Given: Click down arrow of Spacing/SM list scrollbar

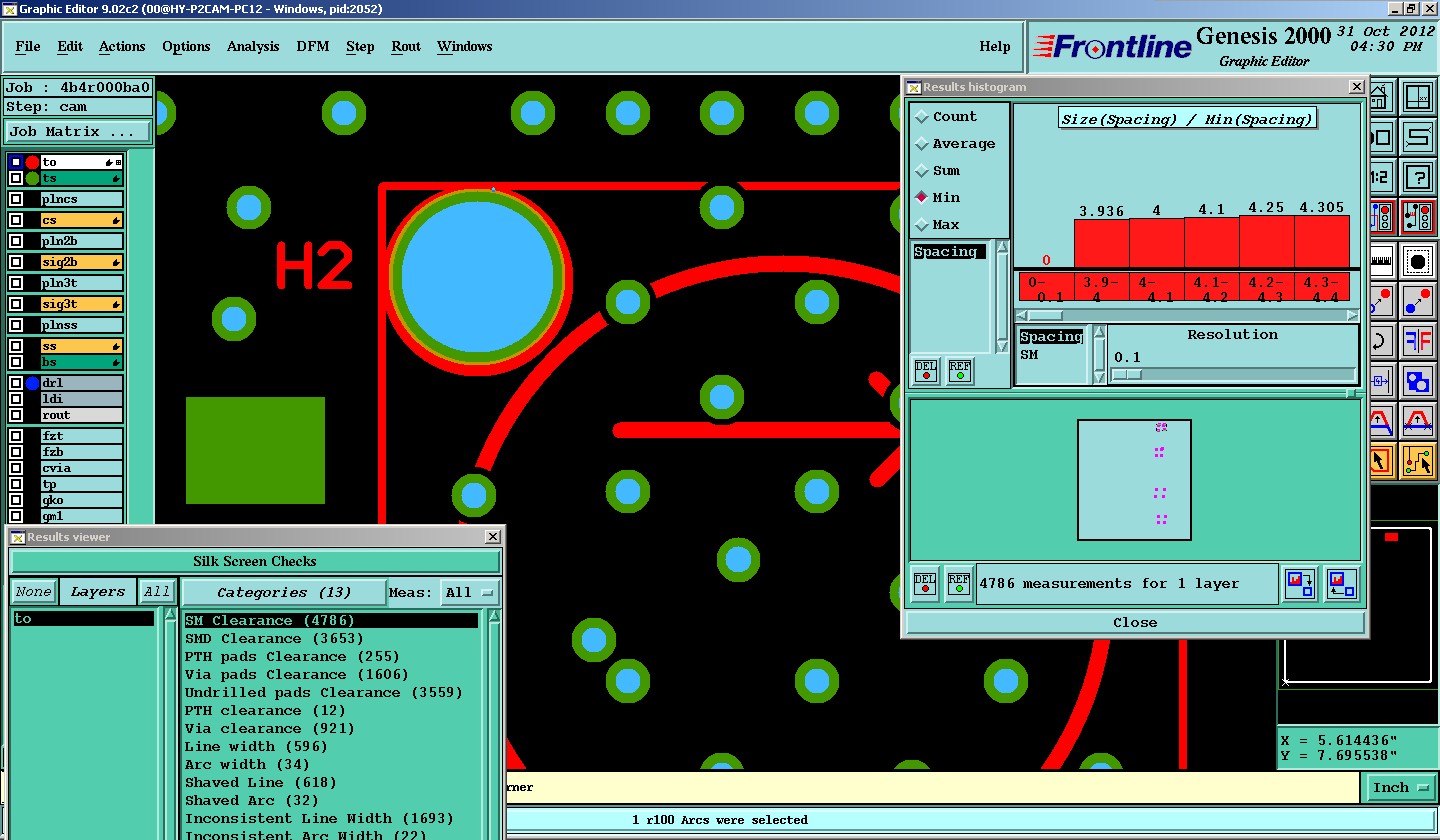Looking at the screenshot, I should (1099, 378).
